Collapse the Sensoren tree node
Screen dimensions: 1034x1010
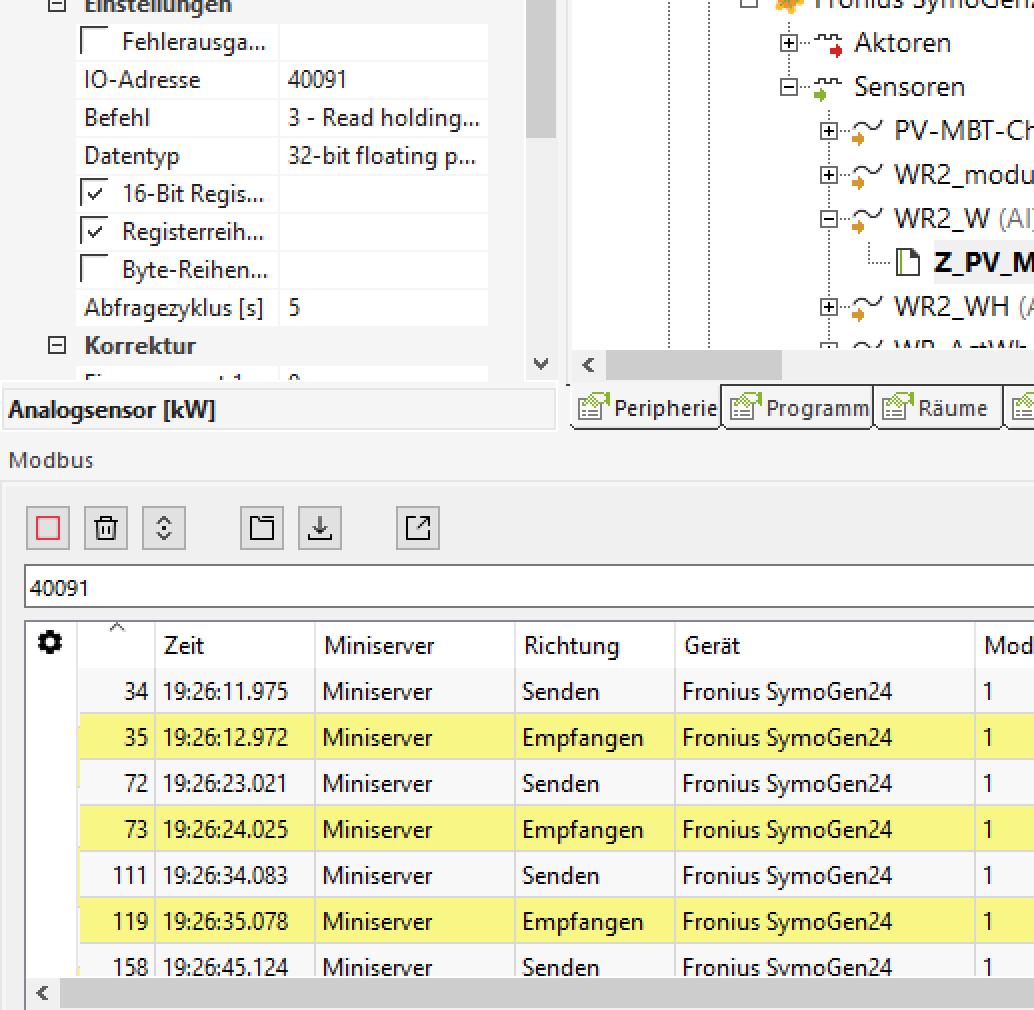pyautogui.click(x=789, y=87)
